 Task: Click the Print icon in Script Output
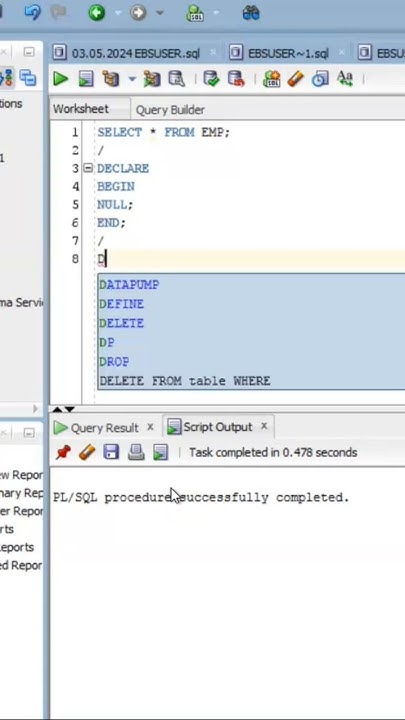point(136,453)
